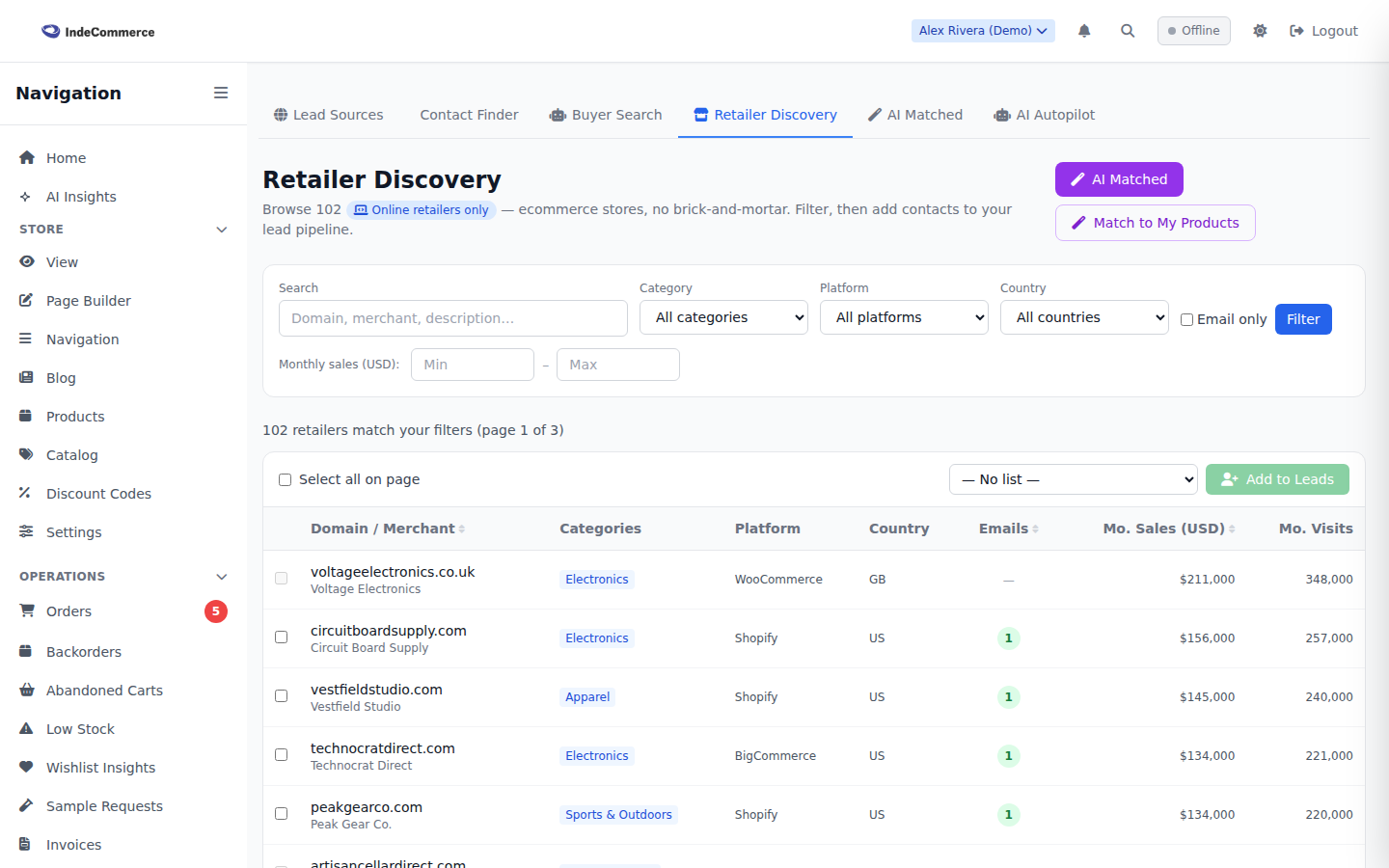
Task: Click the Discount Codes percent icon
Action: pos(25,493)
